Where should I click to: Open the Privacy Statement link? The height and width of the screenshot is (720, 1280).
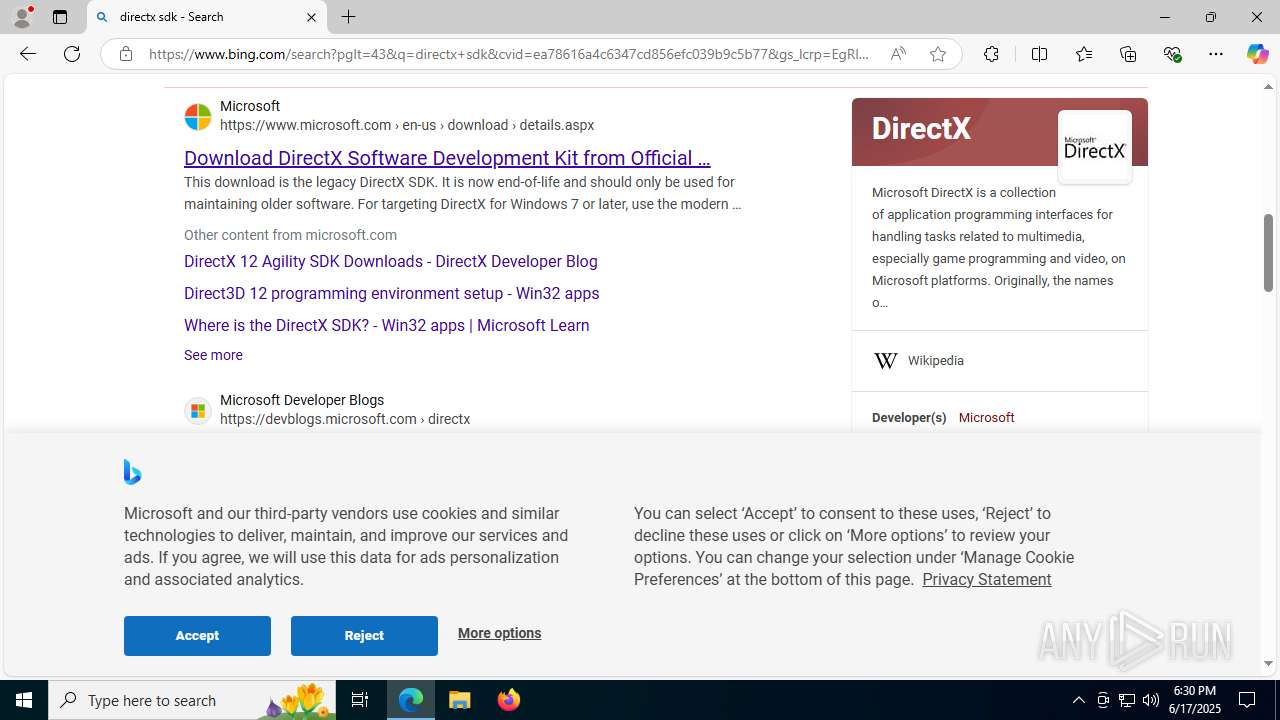986,579
